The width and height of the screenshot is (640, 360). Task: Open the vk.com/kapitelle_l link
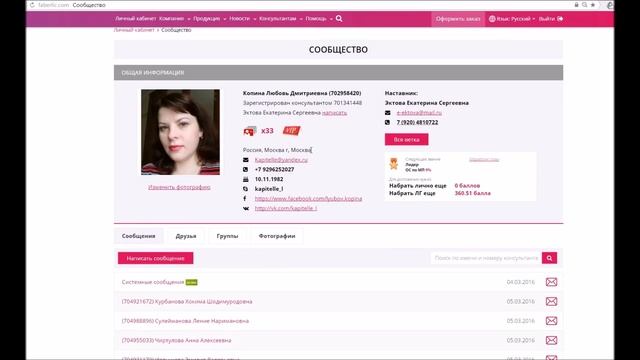click(x=286, y=208)
